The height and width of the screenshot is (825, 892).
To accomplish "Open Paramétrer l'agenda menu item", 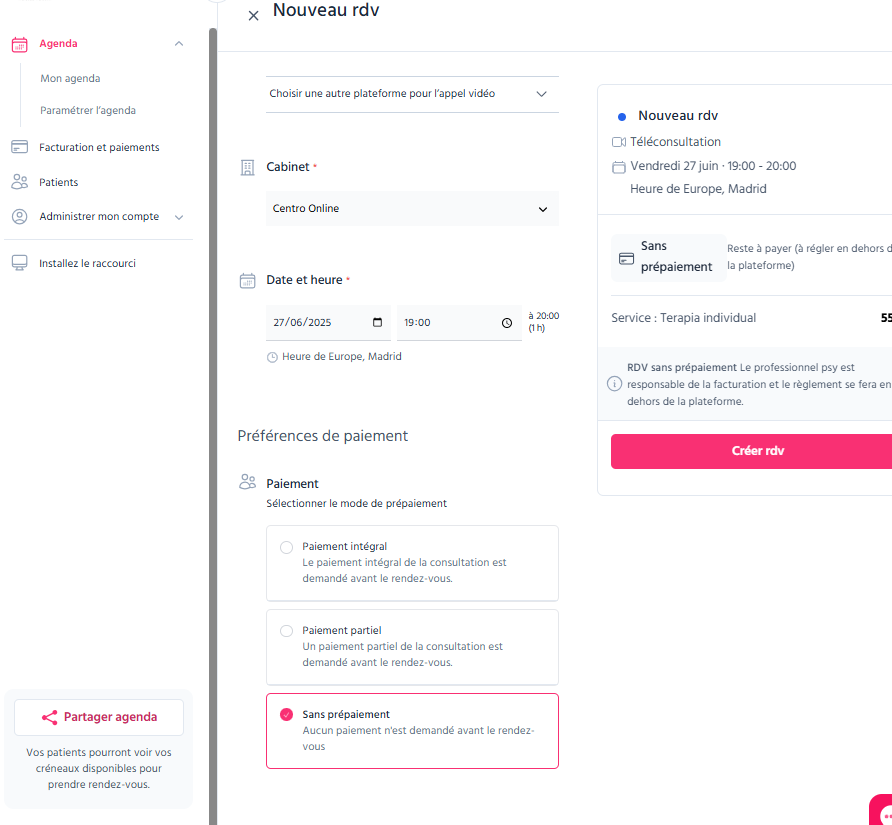I will pyautogui.click(x=88, y=110).
